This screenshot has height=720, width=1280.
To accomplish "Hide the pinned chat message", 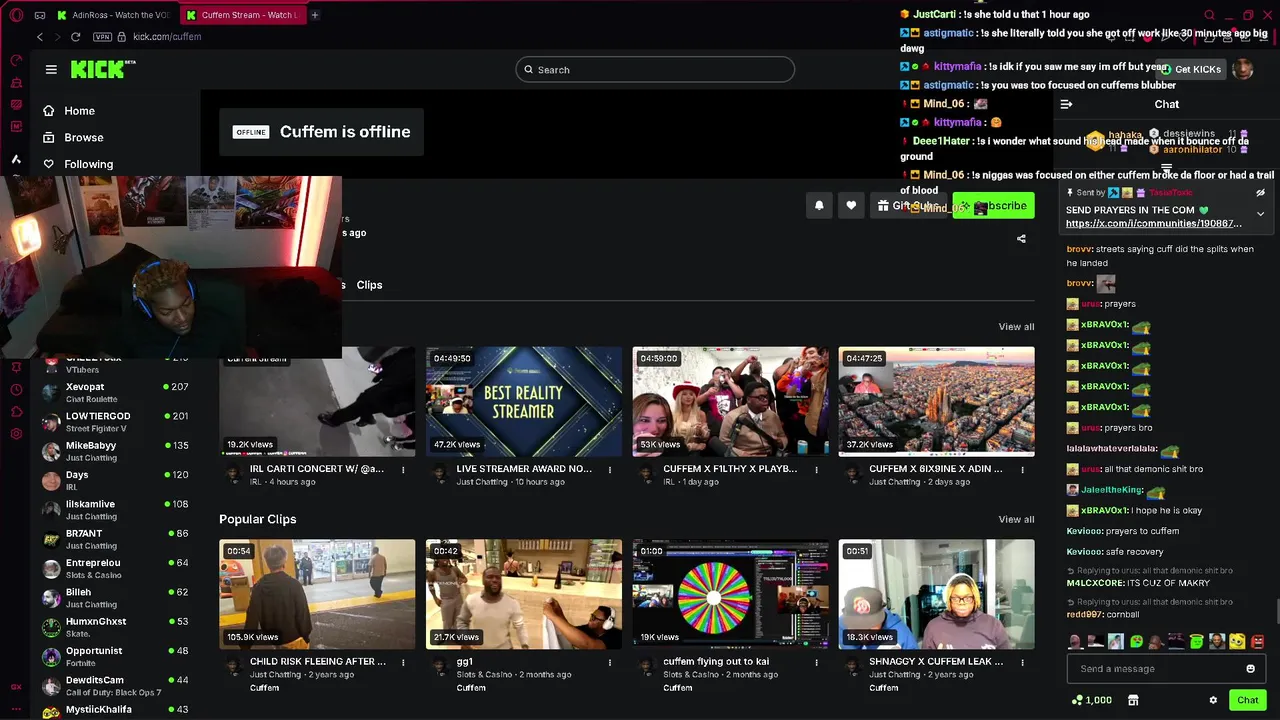I will tap(1260, 193).
